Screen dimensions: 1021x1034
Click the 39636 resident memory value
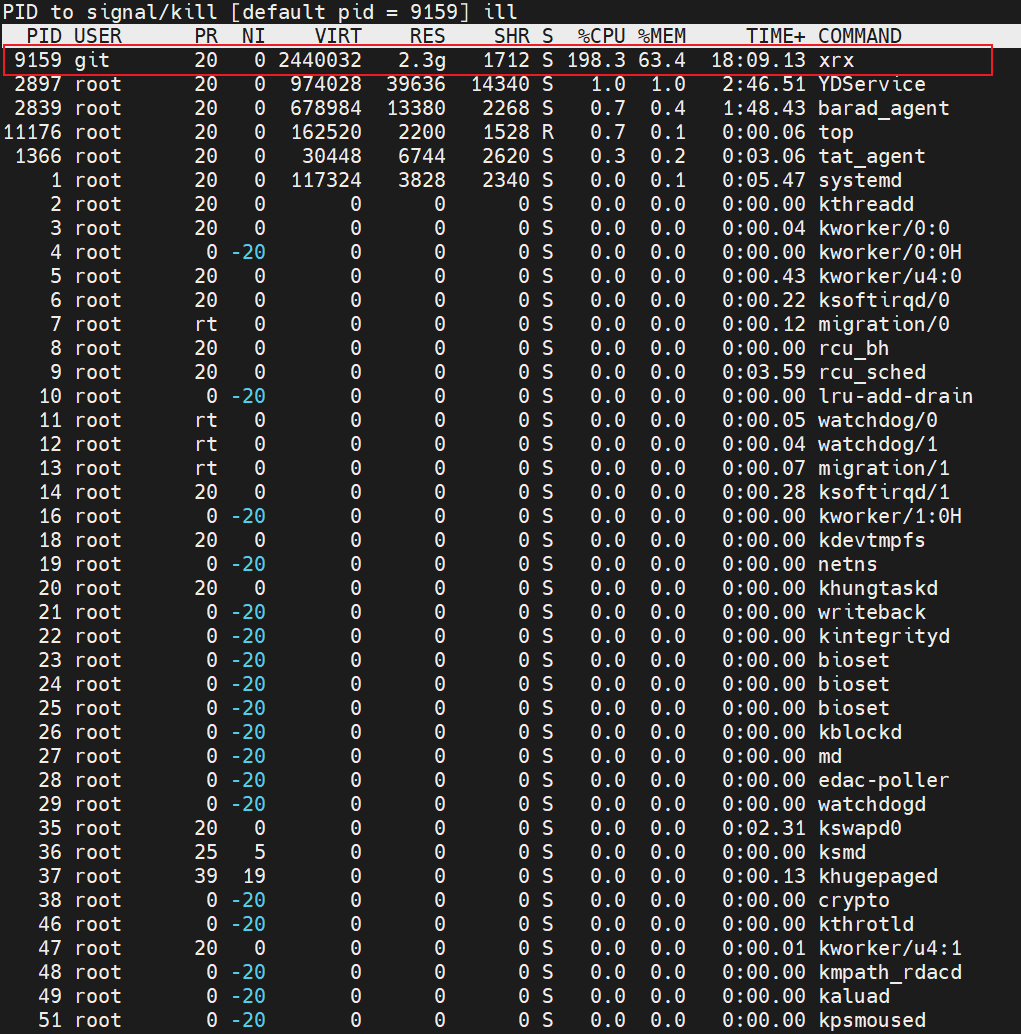416,84
